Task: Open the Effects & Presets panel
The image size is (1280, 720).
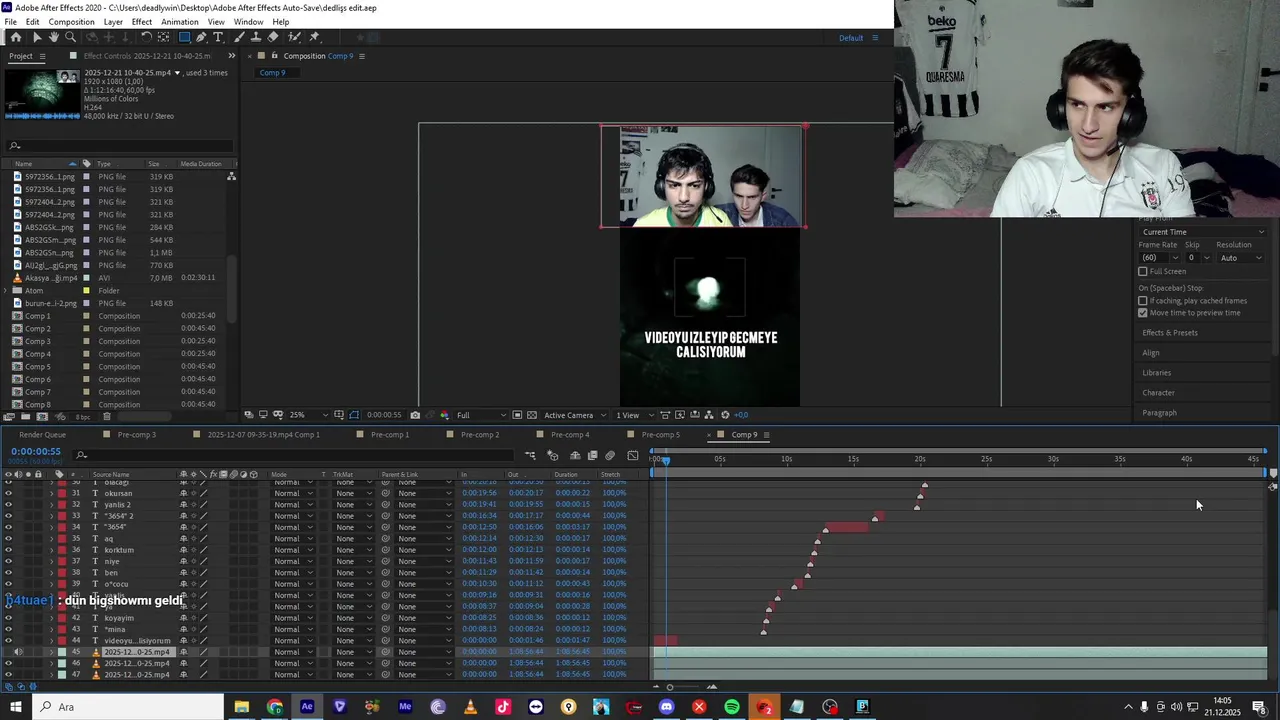Action: [1170, 333]
